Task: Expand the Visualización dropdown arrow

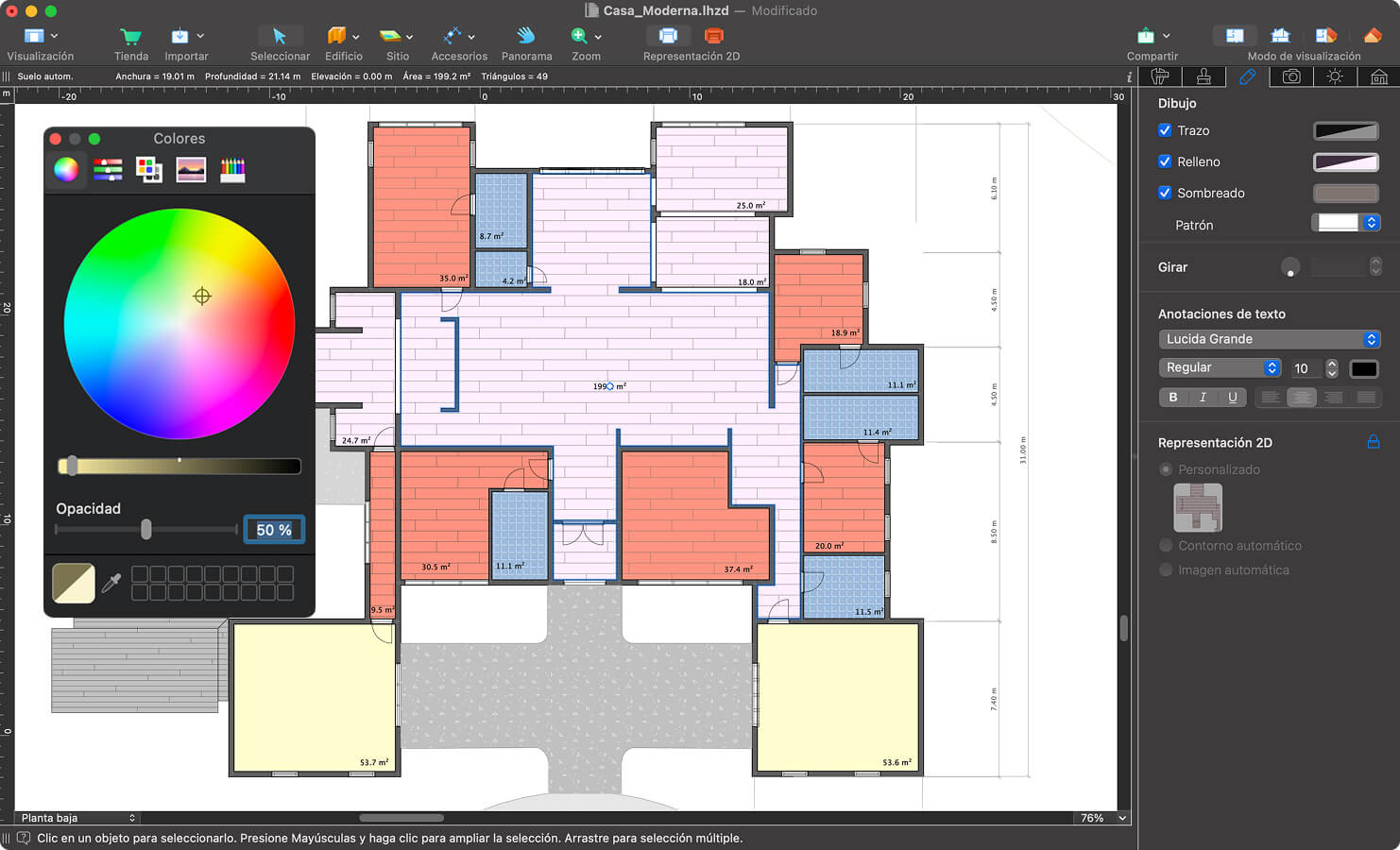Action: (55, 36)
